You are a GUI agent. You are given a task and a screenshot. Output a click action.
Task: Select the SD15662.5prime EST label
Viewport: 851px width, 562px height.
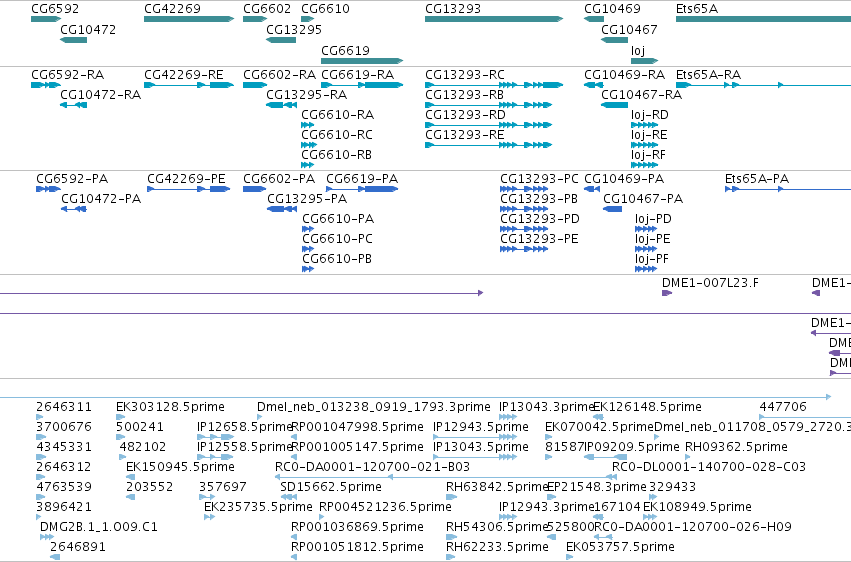331,487
